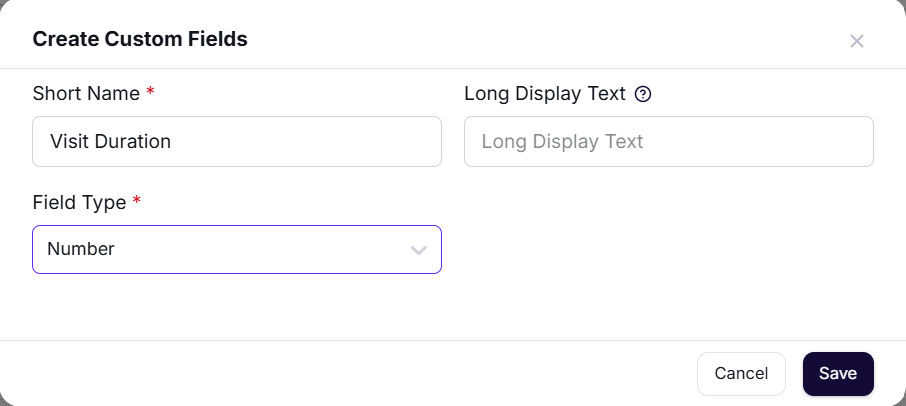Click the Field Type label
The height and width of the screenshot is (406, 906).
(79, 203)
